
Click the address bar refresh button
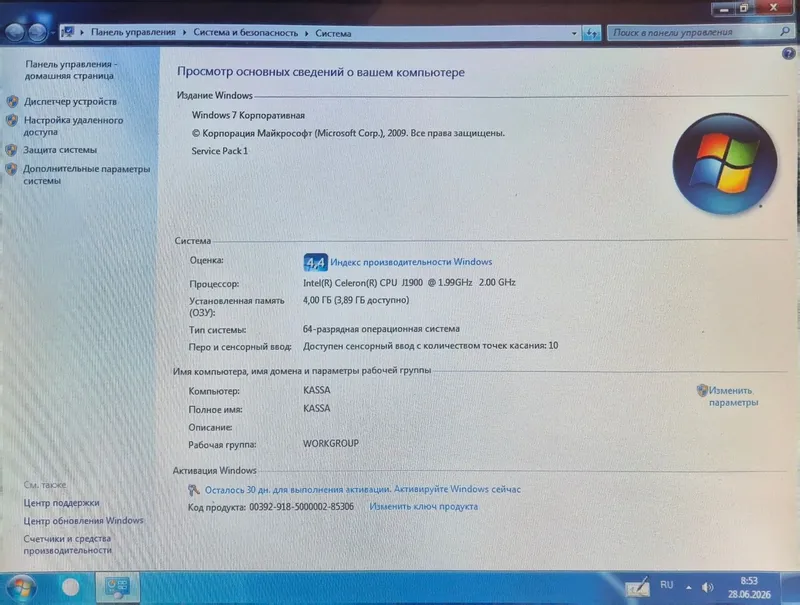pos(591,34)
